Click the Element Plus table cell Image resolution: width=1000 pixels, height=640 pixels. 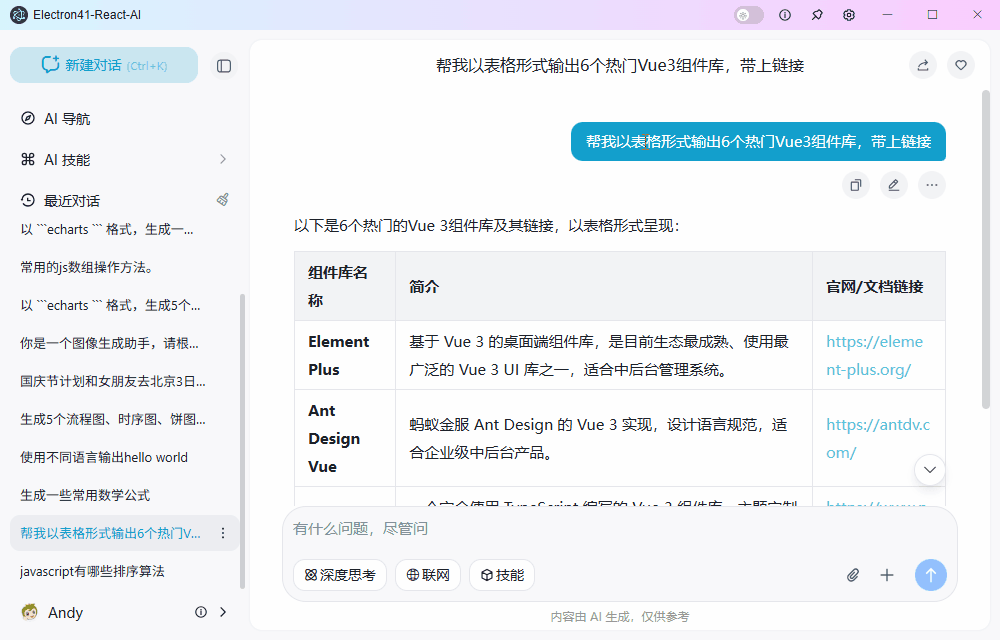[345, 355]
